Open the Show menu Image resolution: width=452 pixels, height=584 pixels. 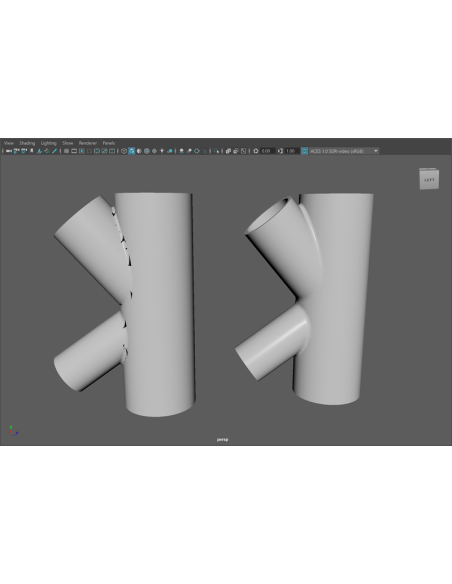pos(68,143)
